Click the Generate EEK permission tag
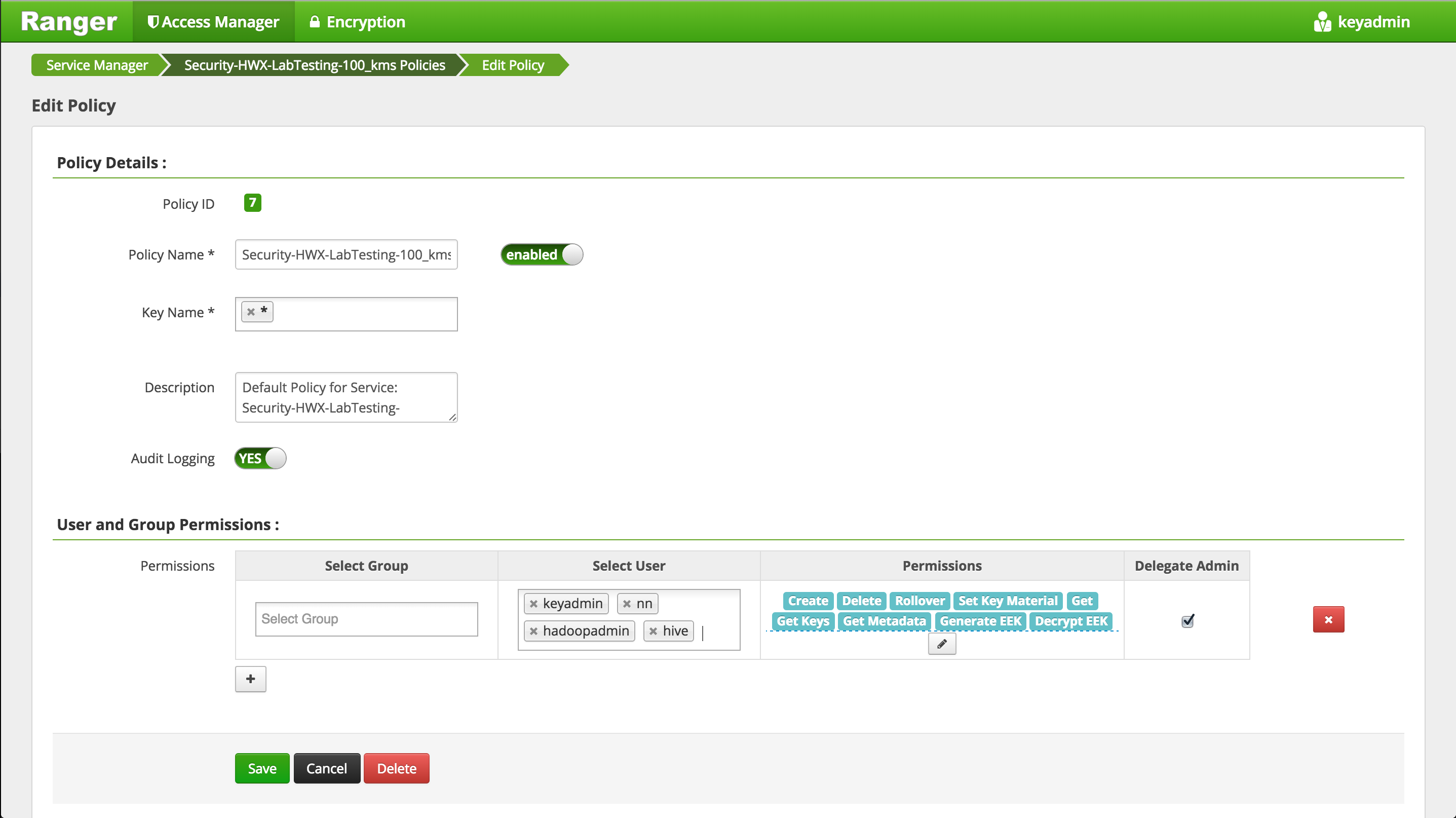 pyautogui.click(x=980, y=621)
